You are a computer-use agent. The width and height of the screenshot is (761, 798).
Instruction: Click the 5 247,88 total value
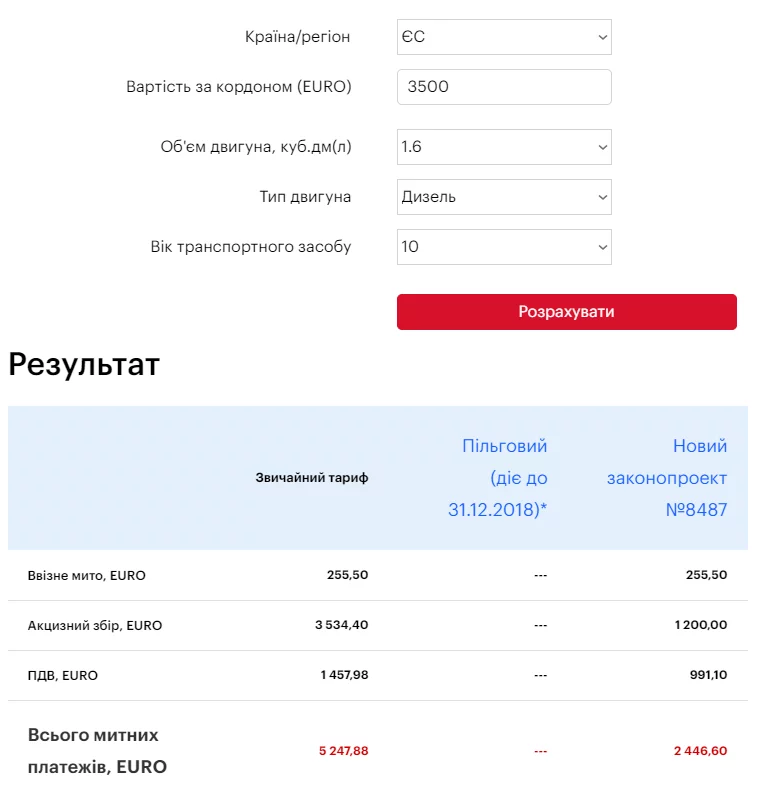(x=343, y=751)
